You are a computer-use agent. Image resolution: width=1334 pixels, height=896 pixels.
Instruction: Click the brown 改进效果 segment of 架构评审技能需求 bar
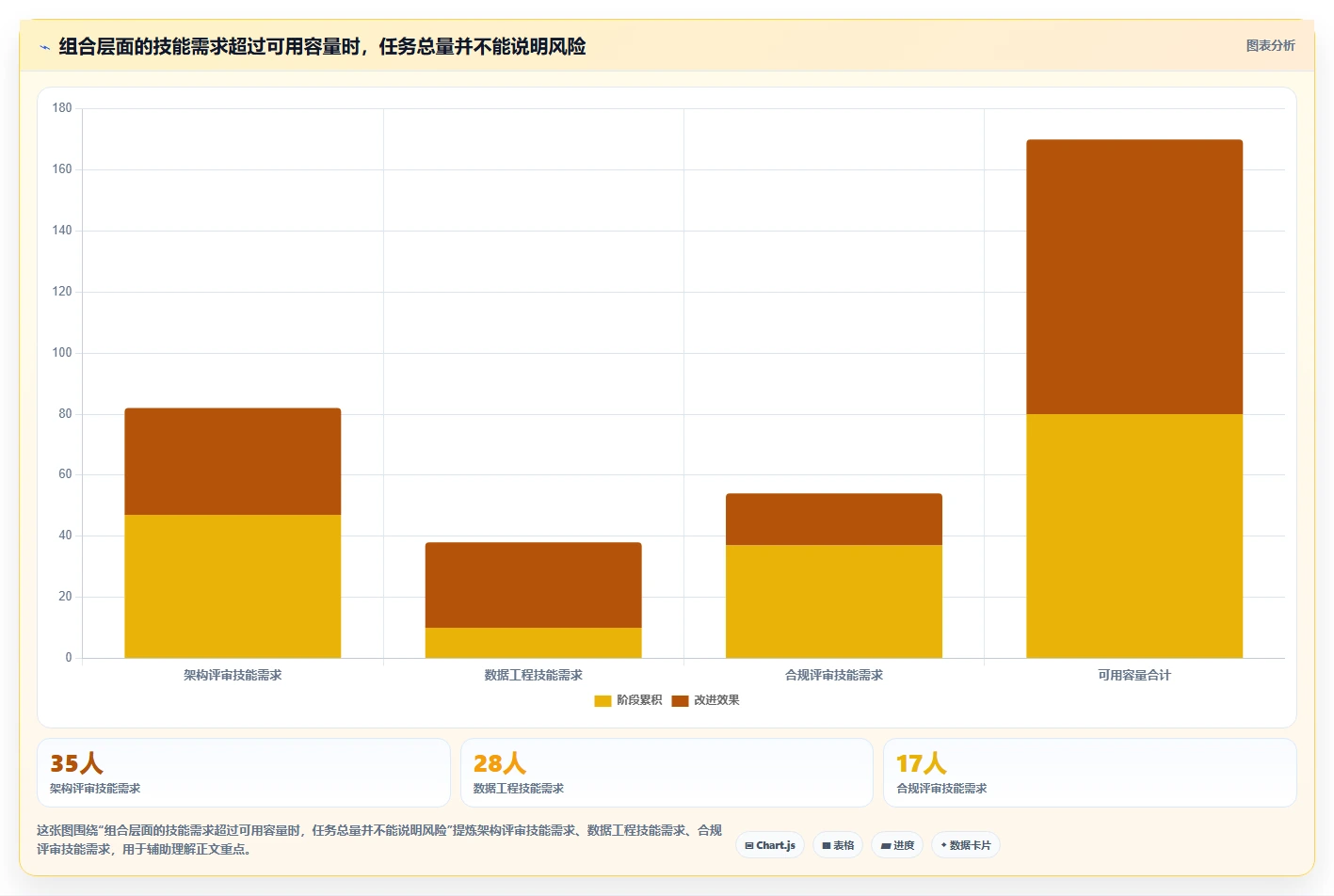[233, 461]
